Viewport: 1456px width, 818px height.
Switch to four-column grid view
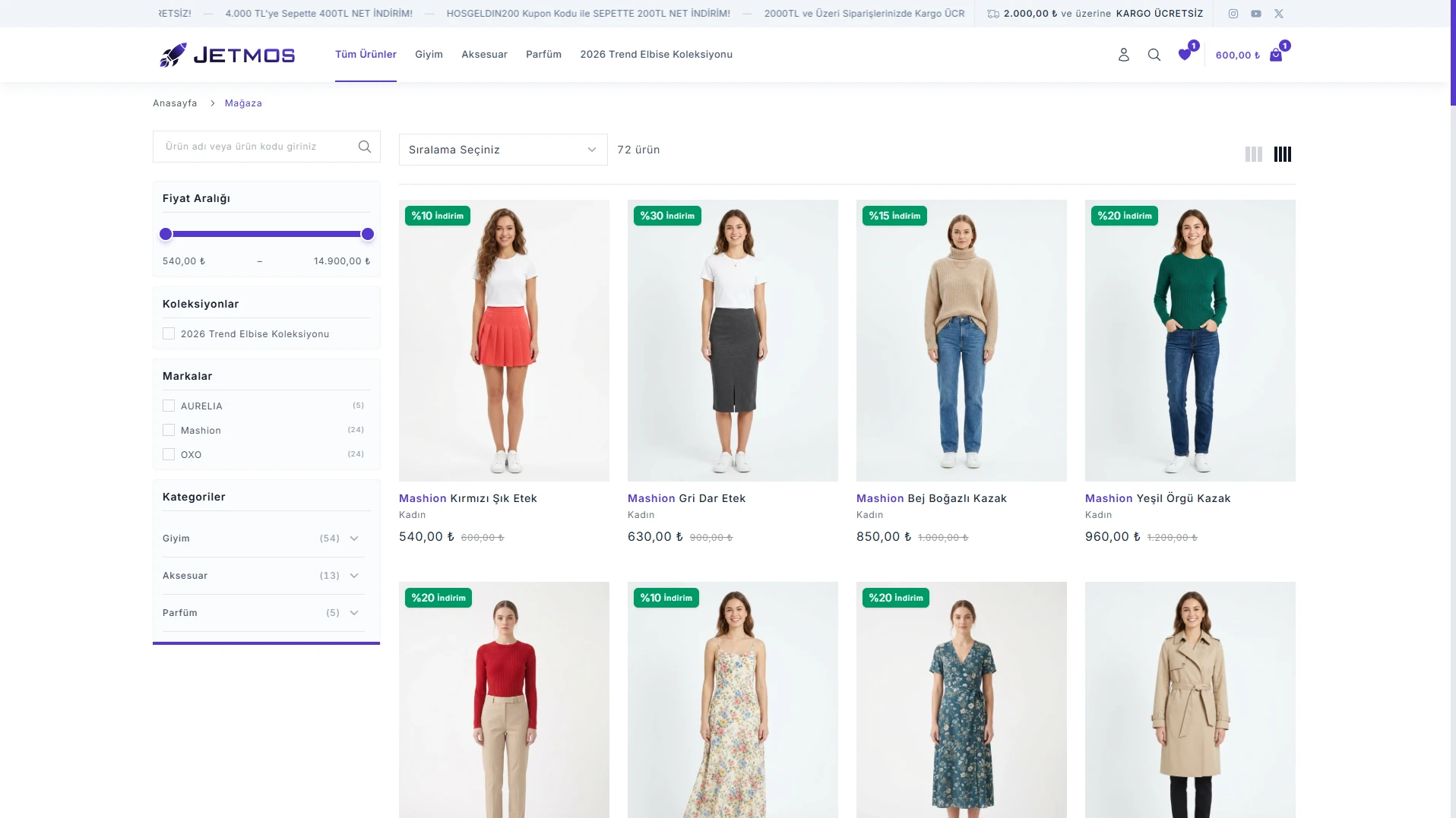pyautogui.click(x=1283, y=154)
